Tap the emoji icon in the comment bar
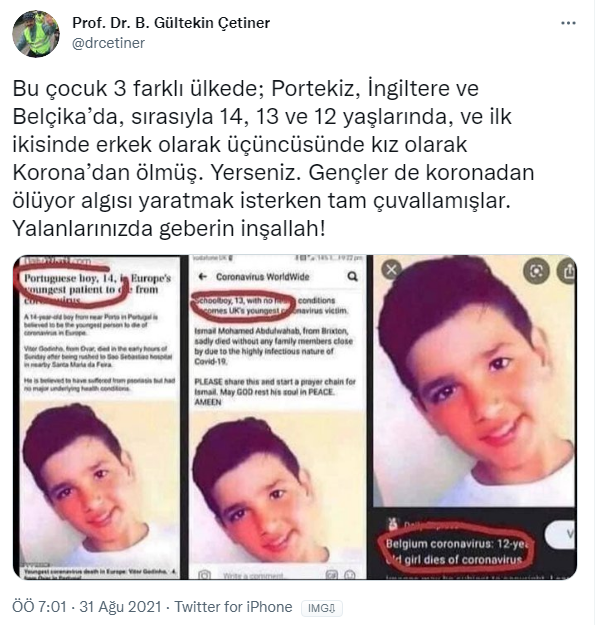The image size is (596, 625). pyautogui.click(x=349, y=575)
